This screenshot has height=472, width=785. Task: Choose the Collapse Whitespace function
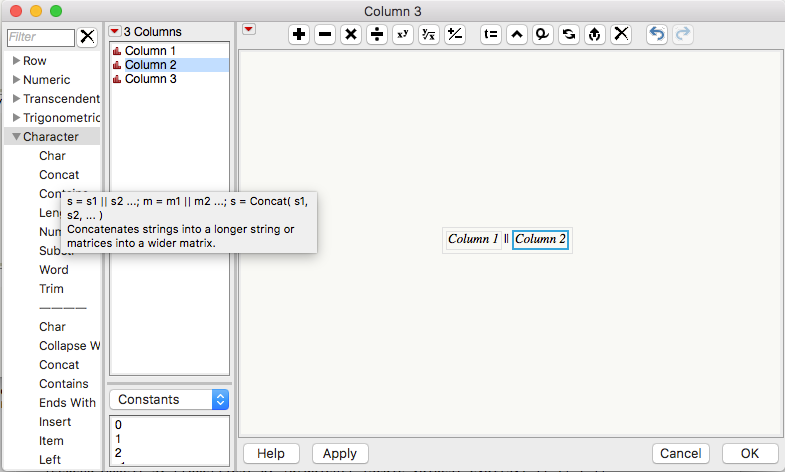(x=70, y=346)
